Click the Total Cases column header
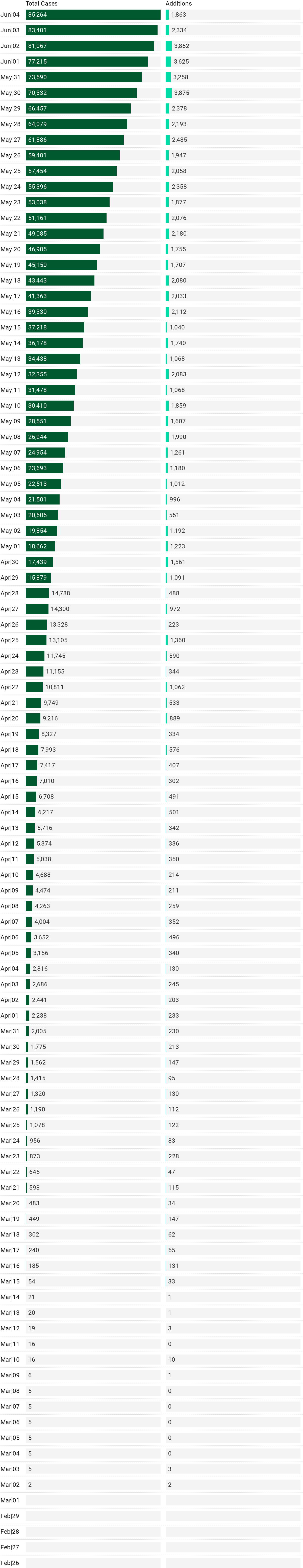Screen dimensions: 303x1568 (41, 4)
